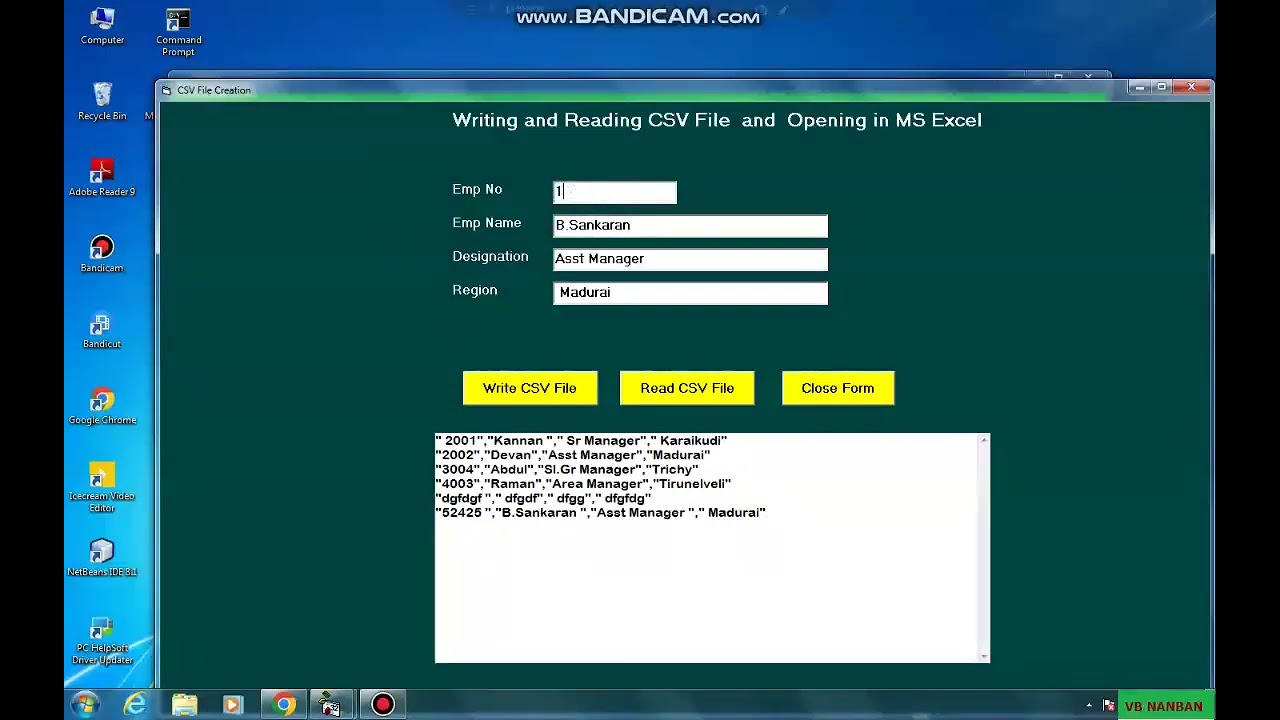
Task: Click the Bandicam recording taskbar icon
Action: 383,705
